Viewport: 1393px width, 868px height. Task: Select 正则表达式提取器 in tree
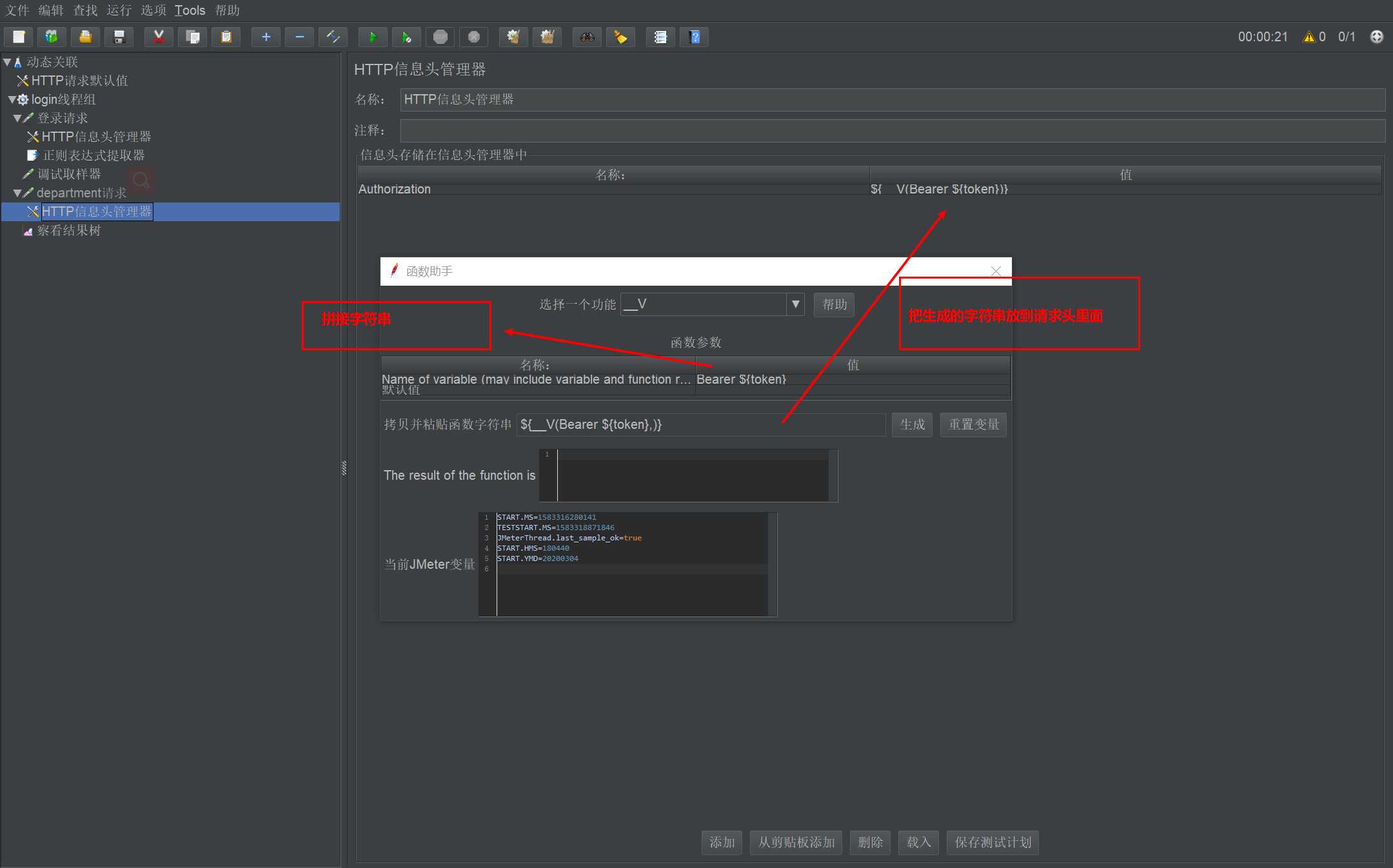(94, 155)
